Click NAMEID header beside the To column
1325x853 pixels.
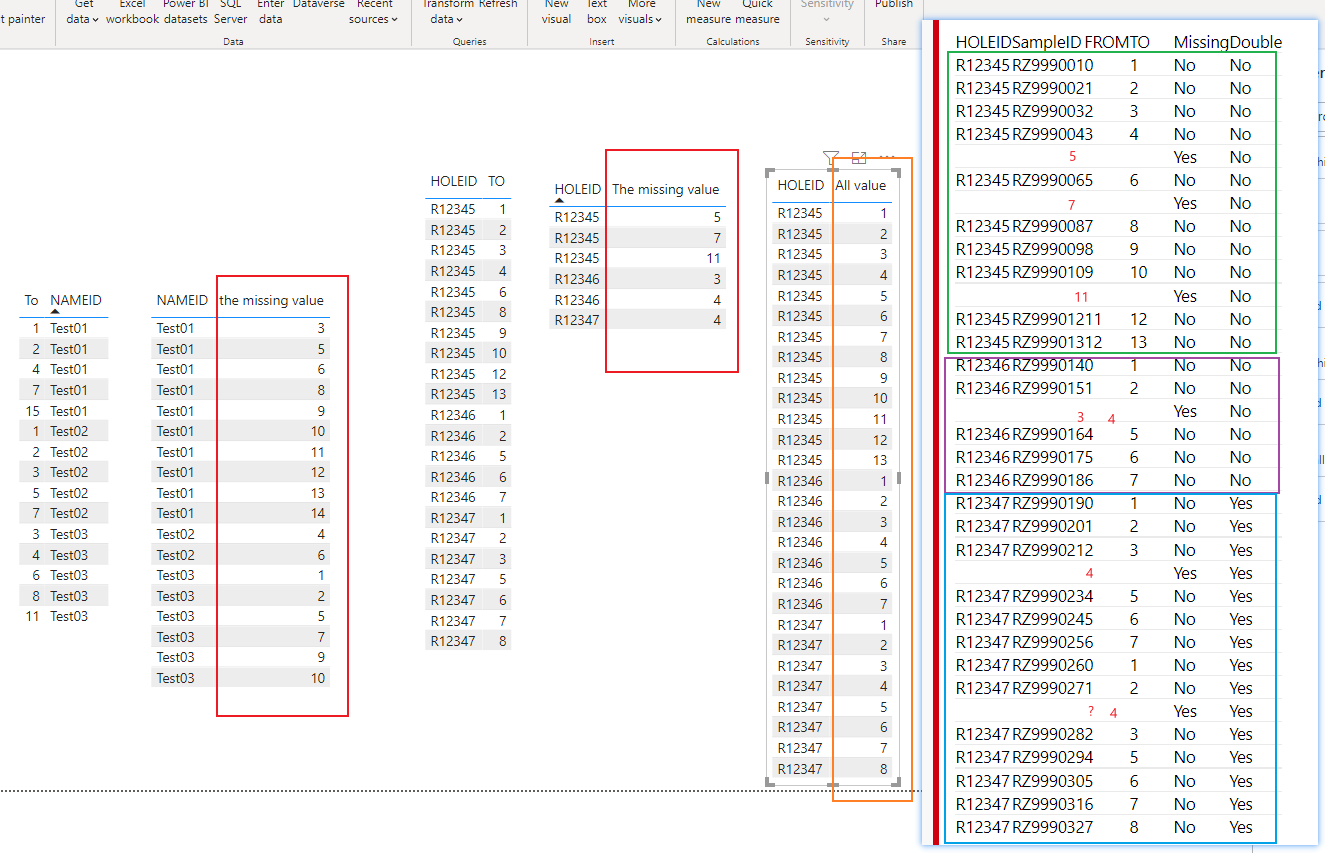[x=76, y=300]
